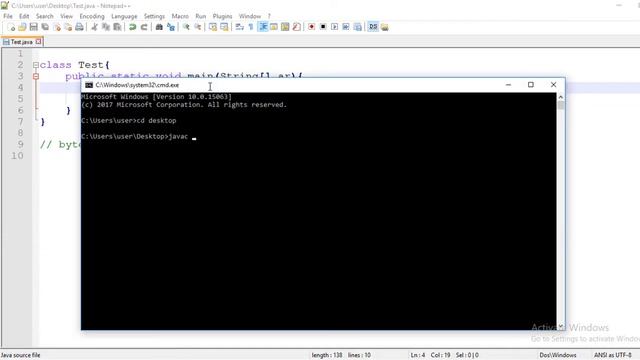Close the Test.java tab with its red X
Screen dimensions: 640x360
pyautogui.click(x=38, y=41)
